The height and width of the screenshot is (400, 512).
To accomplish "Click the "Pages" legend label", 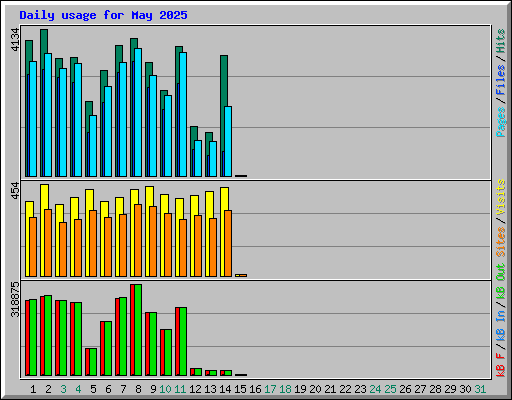I will click(x=501, y=122).
